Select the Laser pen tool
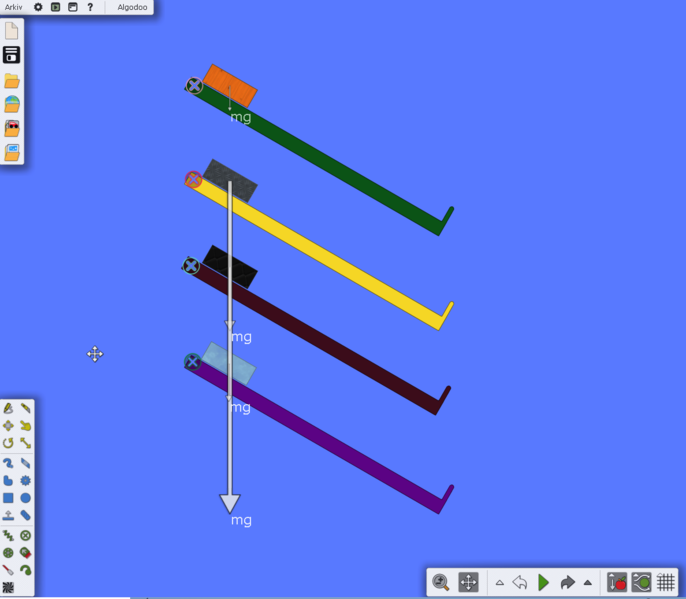 pyautogui.click(x=8, y=570)
